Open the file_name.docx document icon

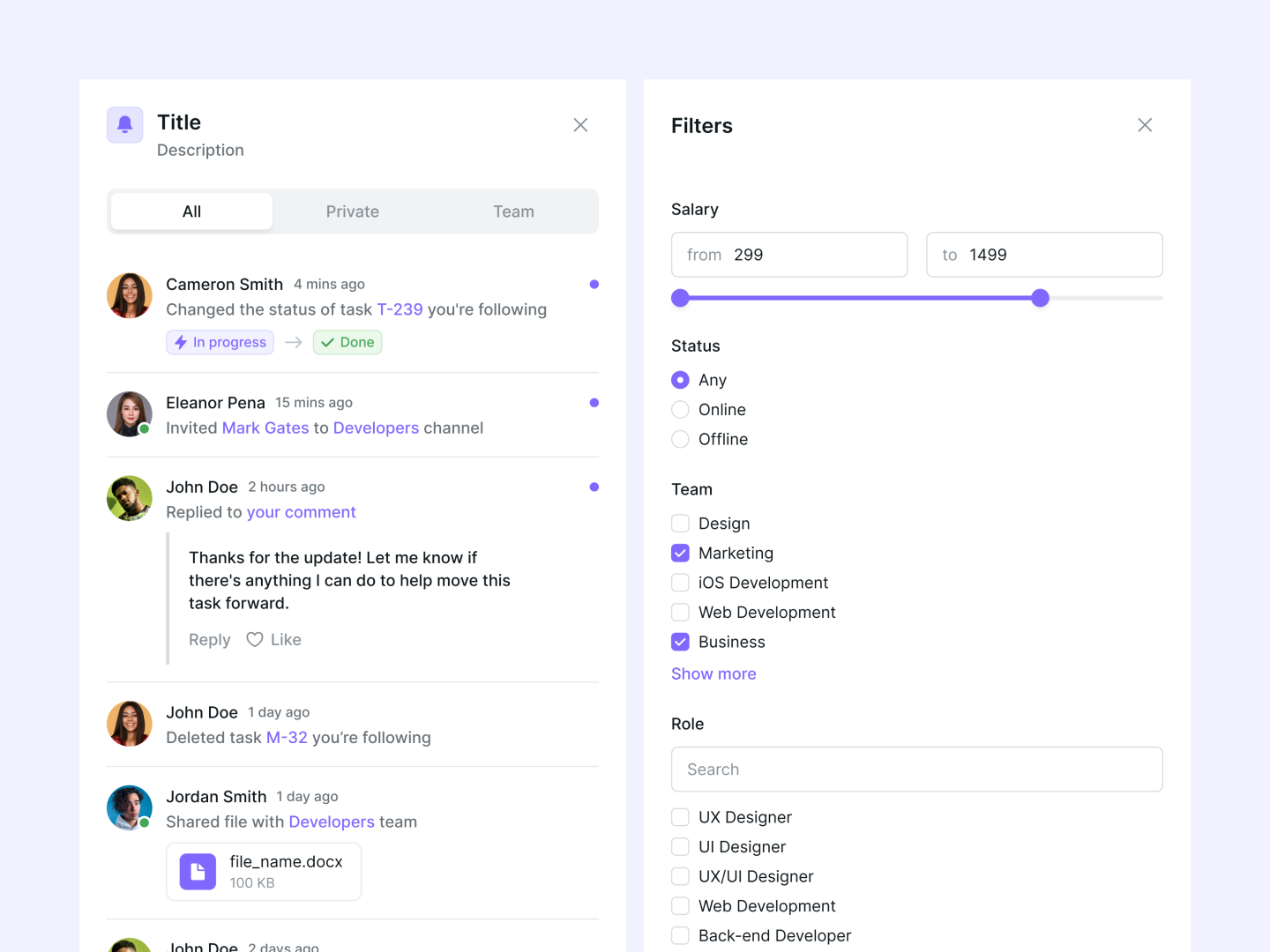coord(197,871)
